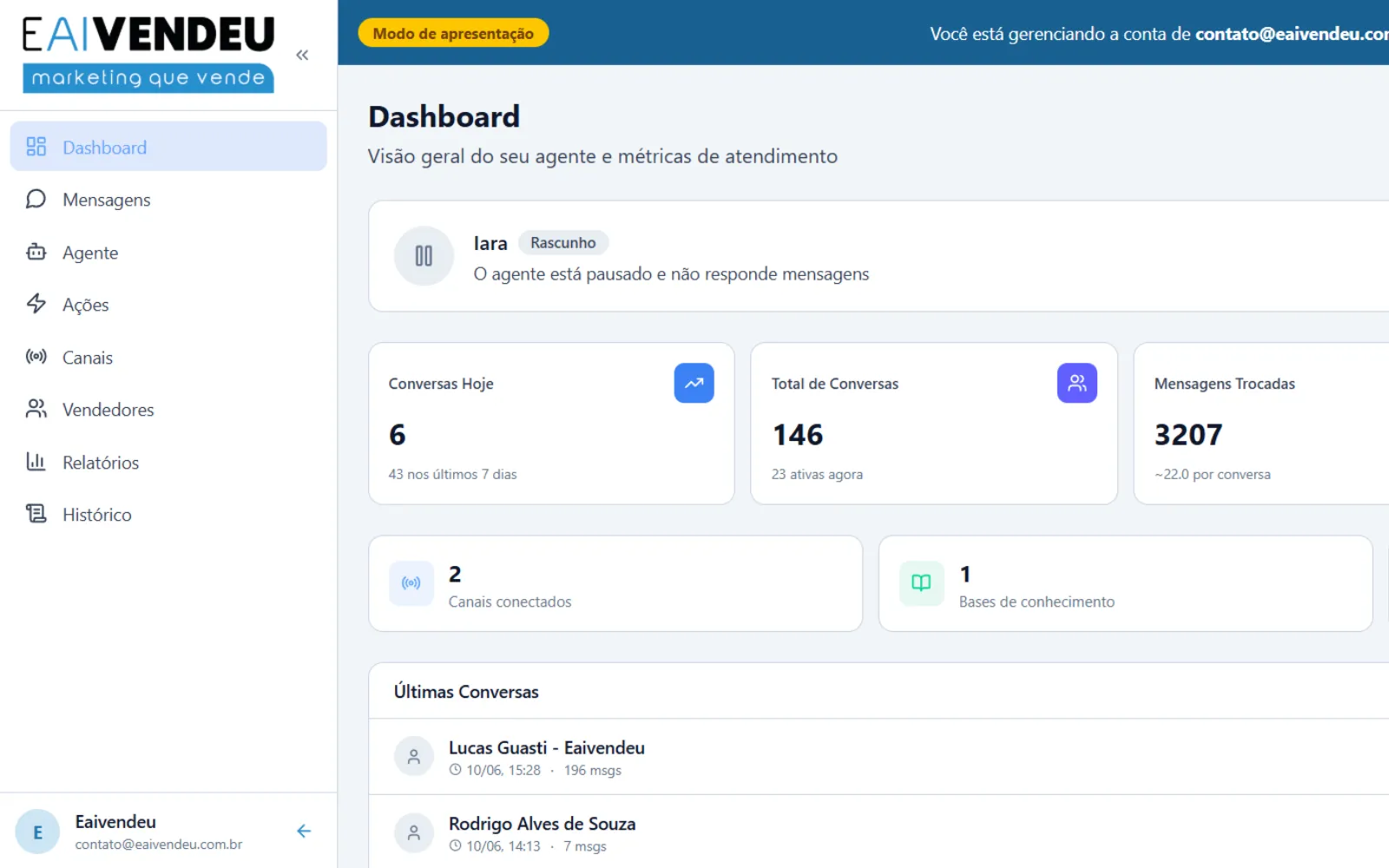Image resolution: width=1389 pixels, height=868 pixels.
Task: Click the 10/06, 14:13 timestamp
Action: [504, 846]
